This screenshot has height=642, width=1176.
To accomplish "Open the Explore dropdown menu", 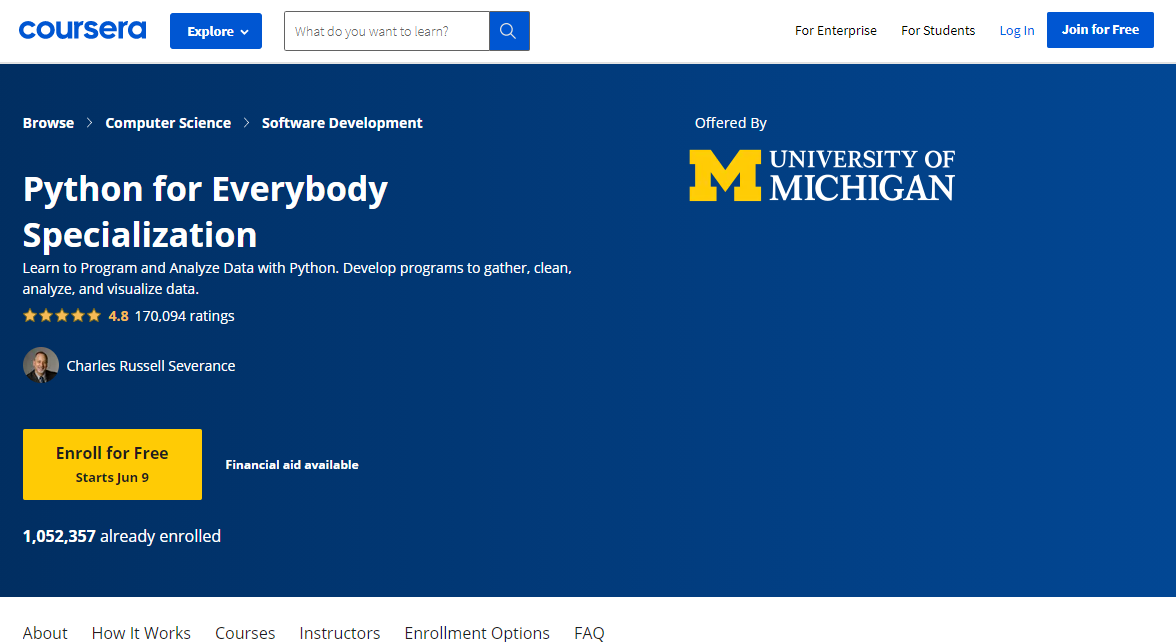I will click(x=215, y=31).
